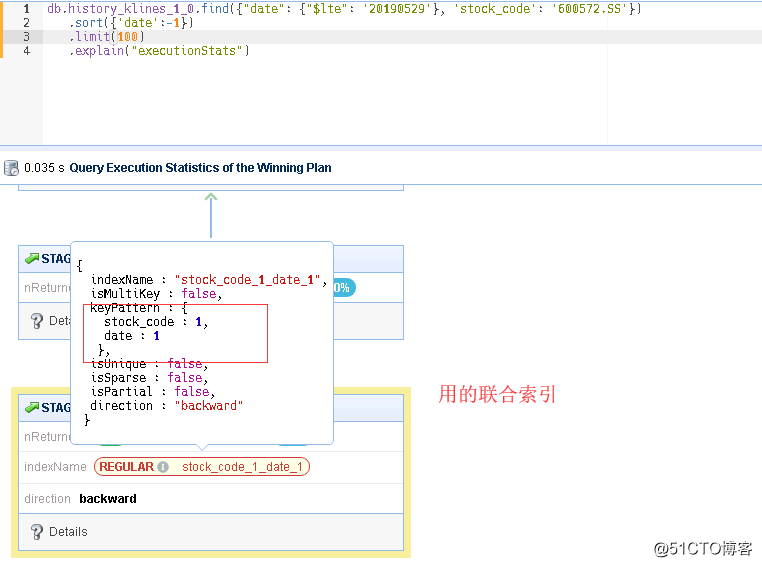Click line number 1 in editor gutter
This screenshot has height=567, width=762.
point(26,9)
